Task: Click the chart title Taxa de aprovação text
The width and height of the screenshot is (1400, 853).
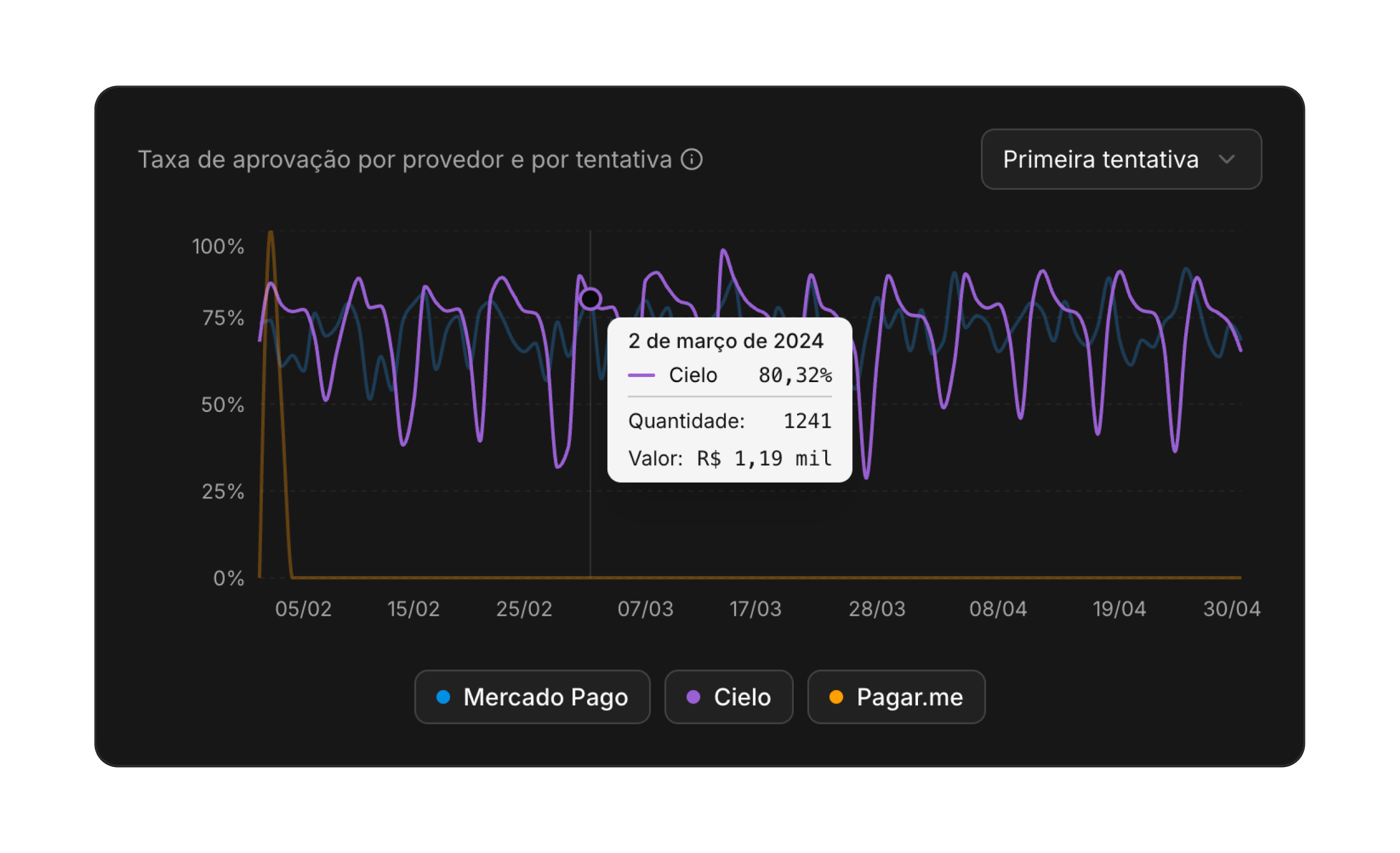Action: tap(405, 160)
